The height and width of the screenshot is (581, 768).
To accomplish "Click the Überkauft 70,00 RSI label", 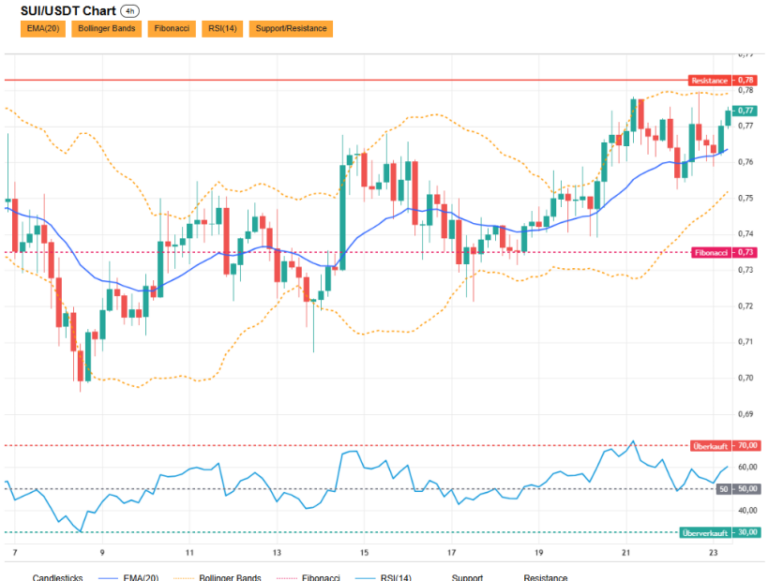I will tap(724, 446).
